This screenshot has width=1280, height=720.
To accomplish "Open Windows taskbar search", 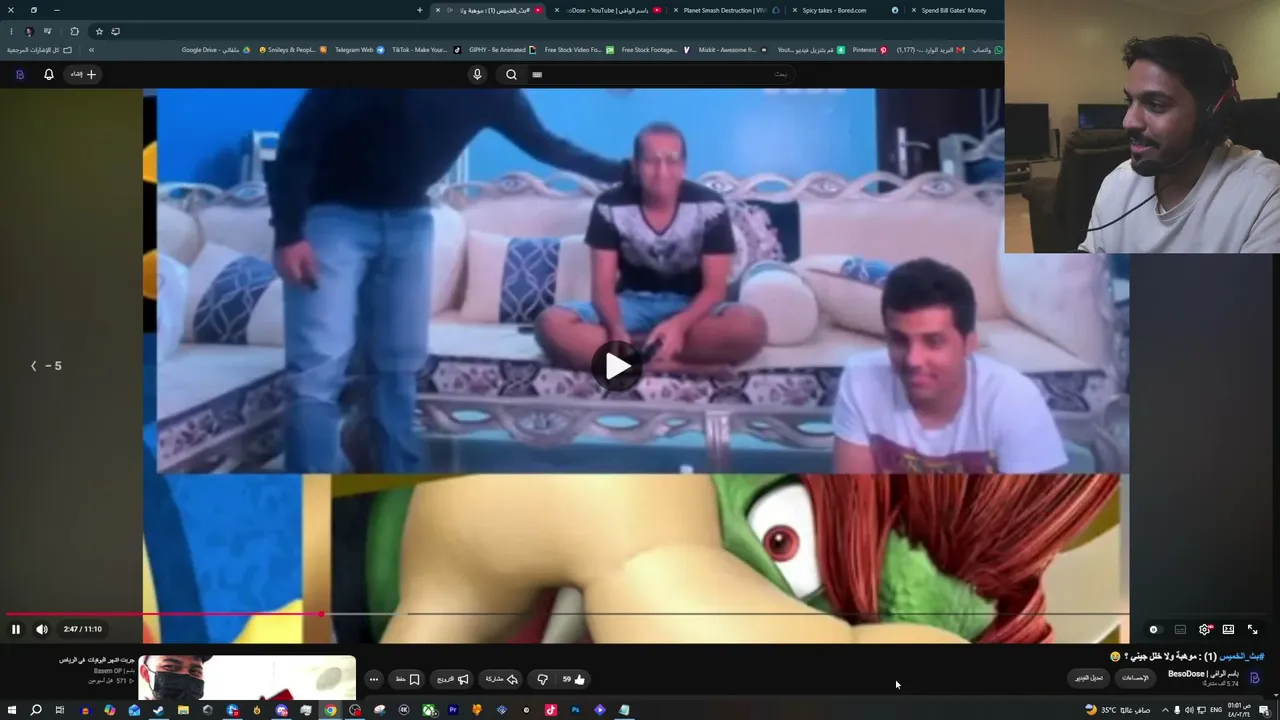I will click(x=36, y=710).
